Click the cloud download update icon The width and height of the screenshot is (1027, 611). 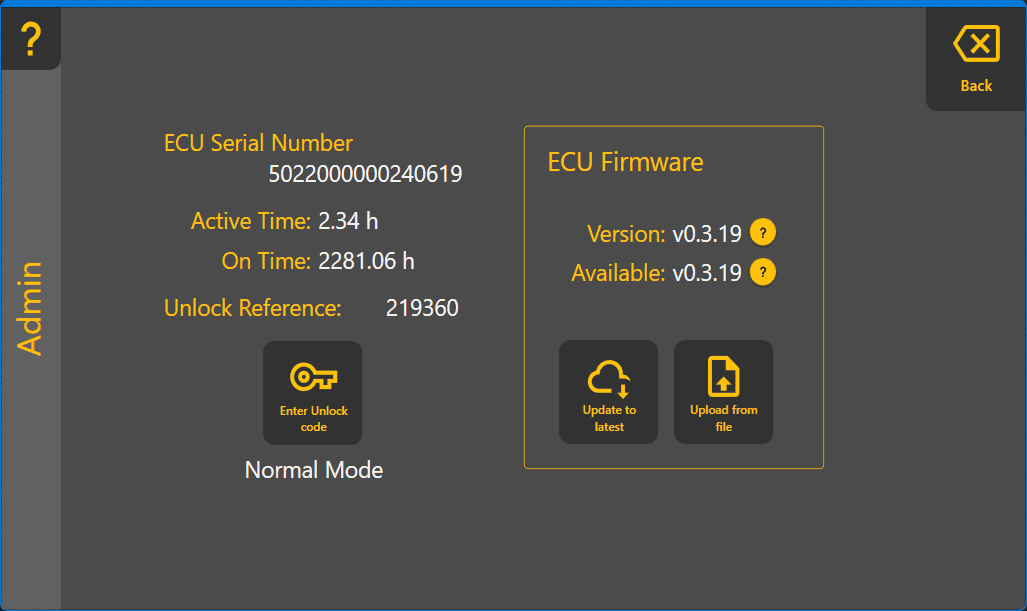pos(608,379)
